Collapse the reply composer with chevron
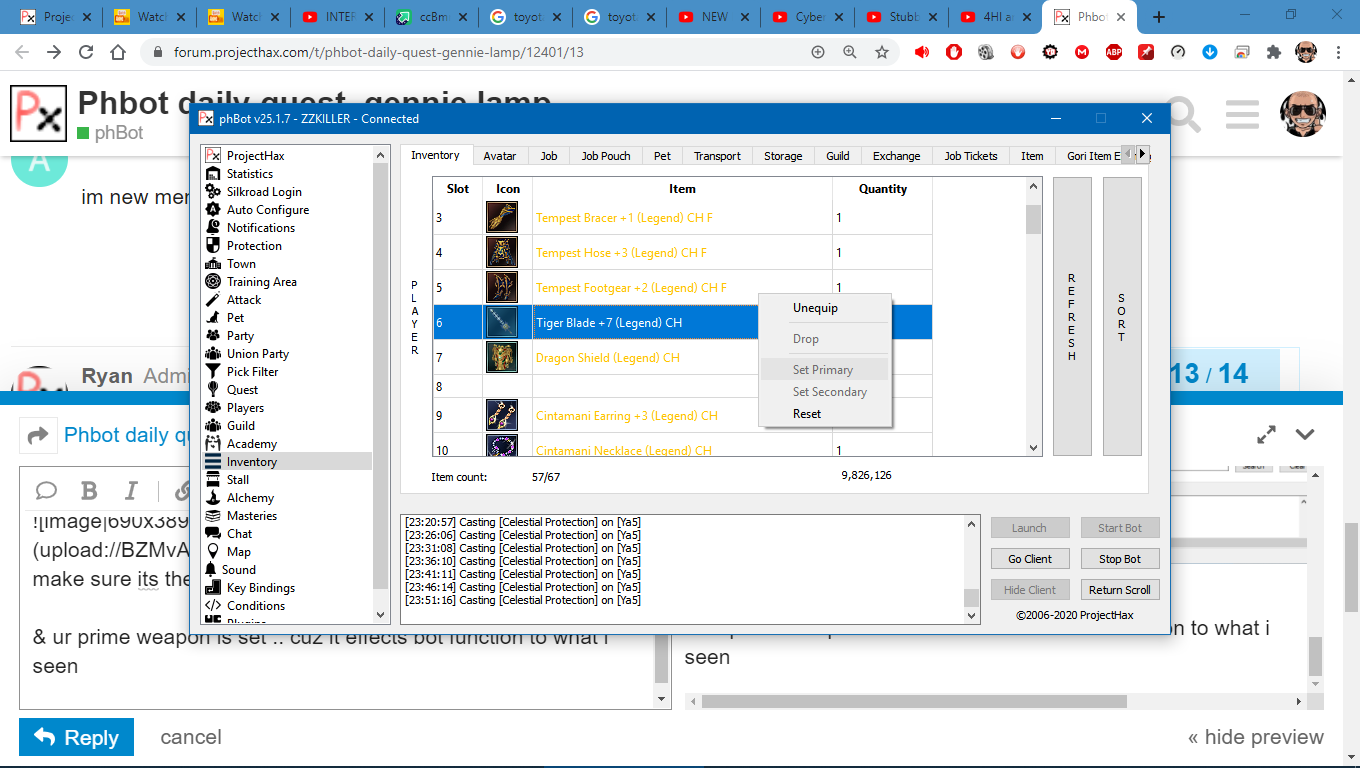 click(1305, 434)
